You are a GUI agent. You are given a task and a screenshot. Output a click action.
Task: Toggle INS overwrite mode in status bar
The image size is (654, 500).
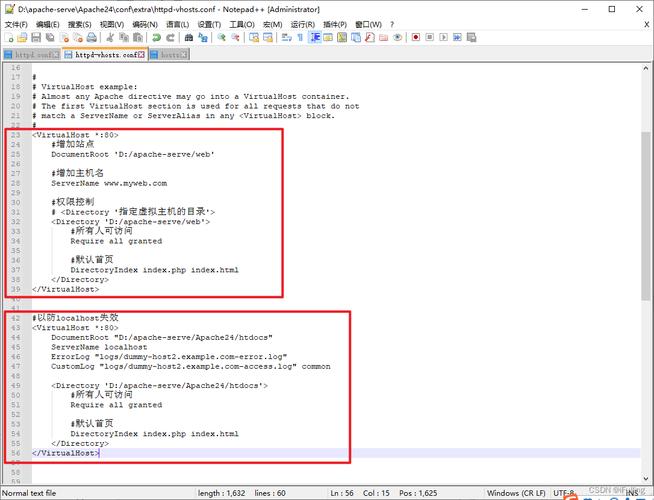tap(631, 493)
